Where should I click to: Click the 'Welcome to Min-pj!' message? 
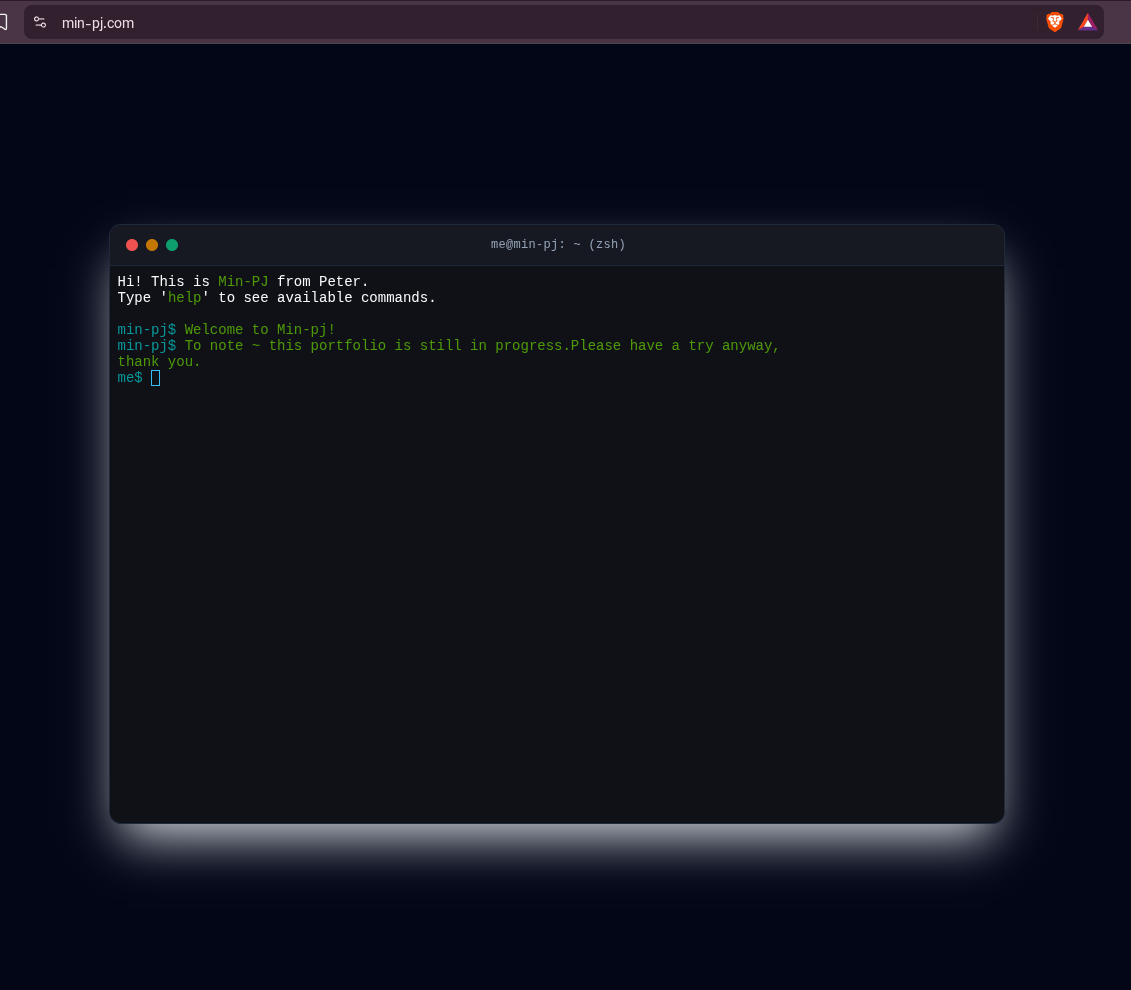click(x=260, y=330)
